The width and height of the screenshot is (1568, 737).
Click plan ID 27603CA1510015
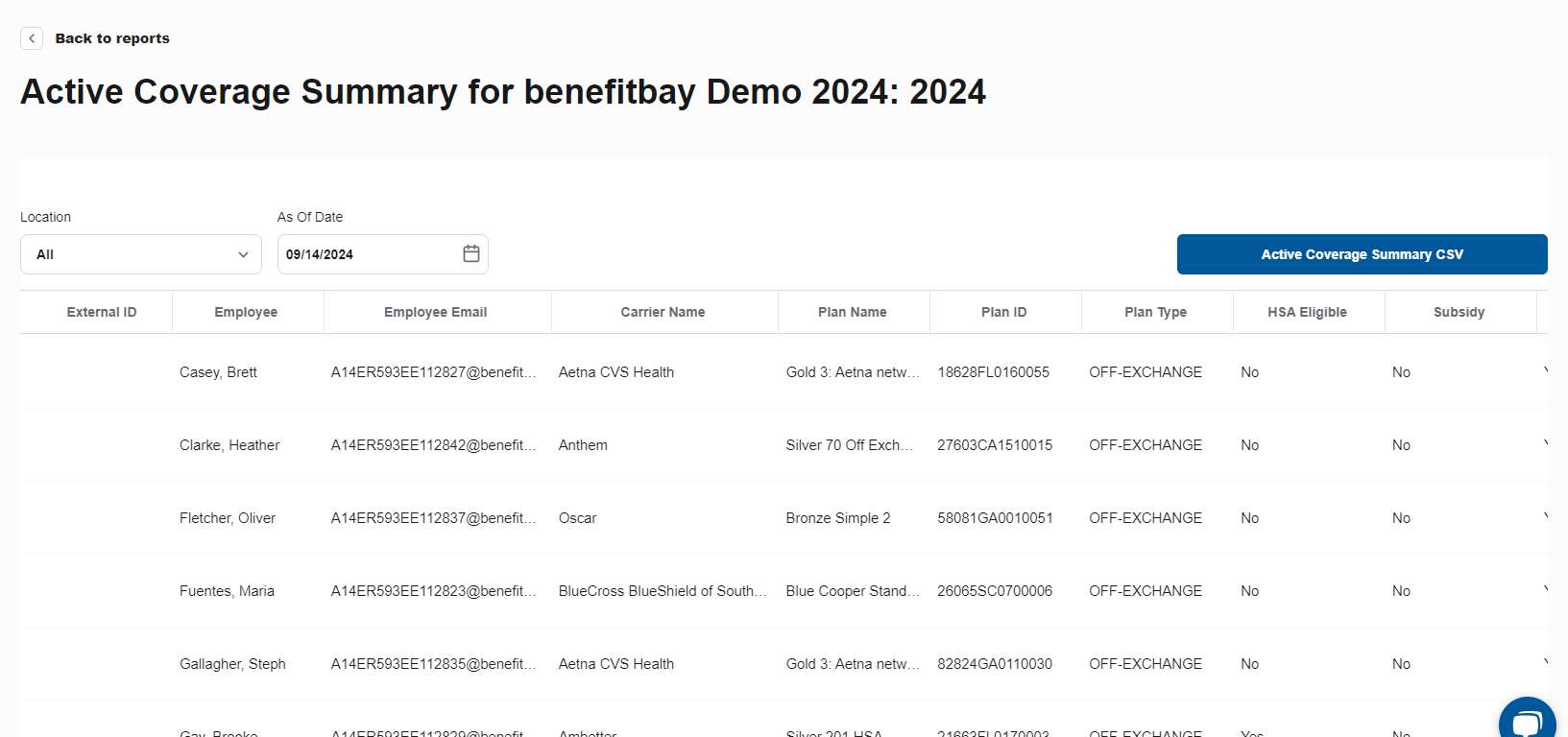tap(995, 445)
